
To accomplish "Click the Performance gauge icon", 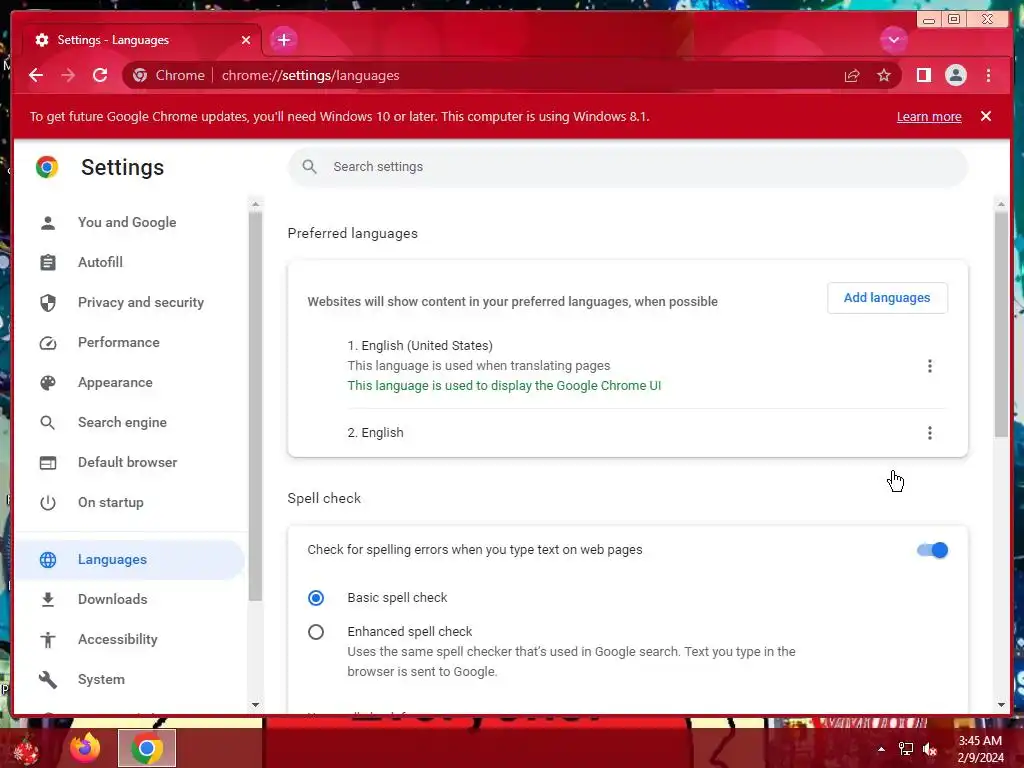I will (x=48, y=343).
